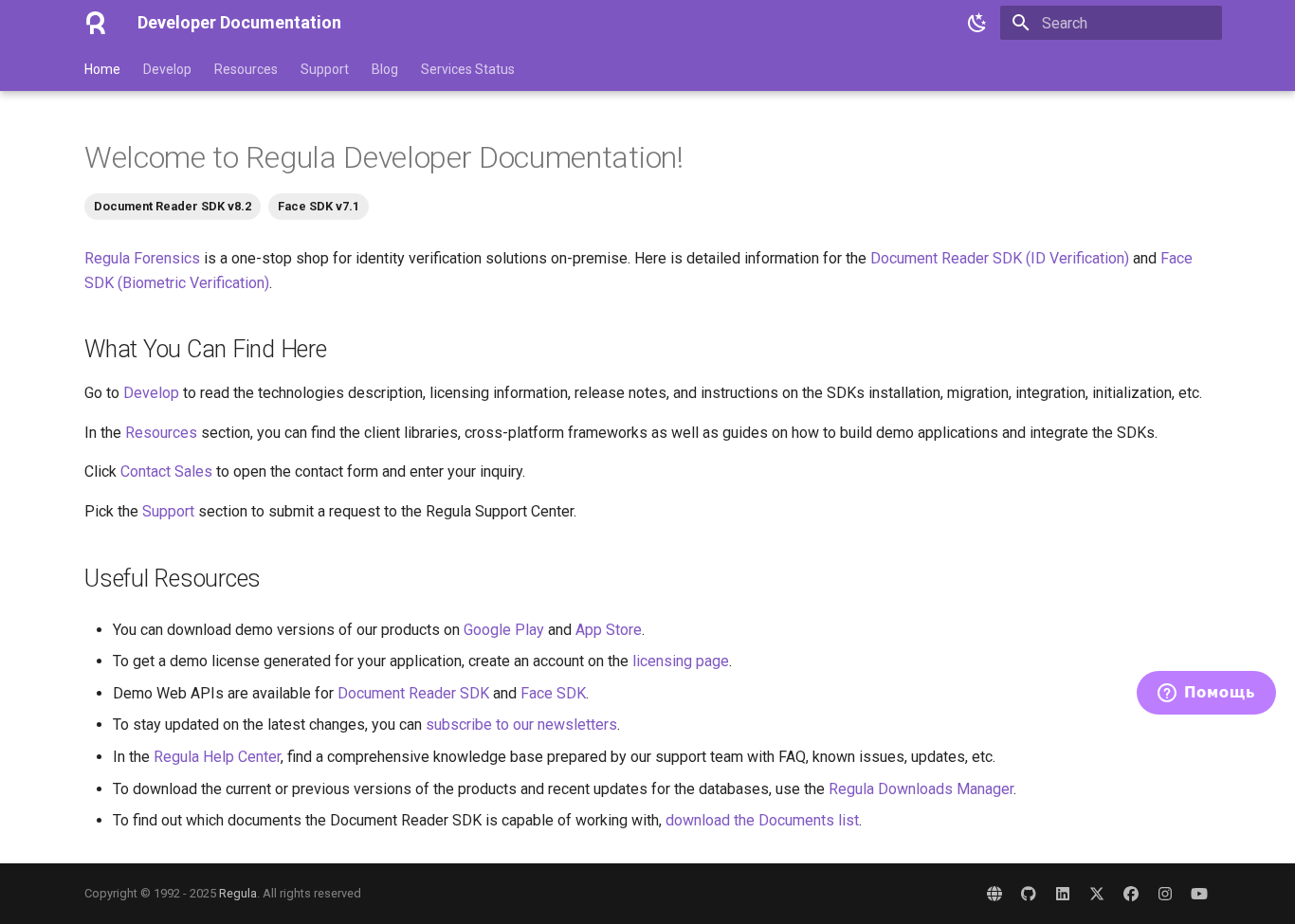The height and width of the screenshot is (924, 1295).
Task: Focus the Search input field
Action: [x=1111, y=23]
